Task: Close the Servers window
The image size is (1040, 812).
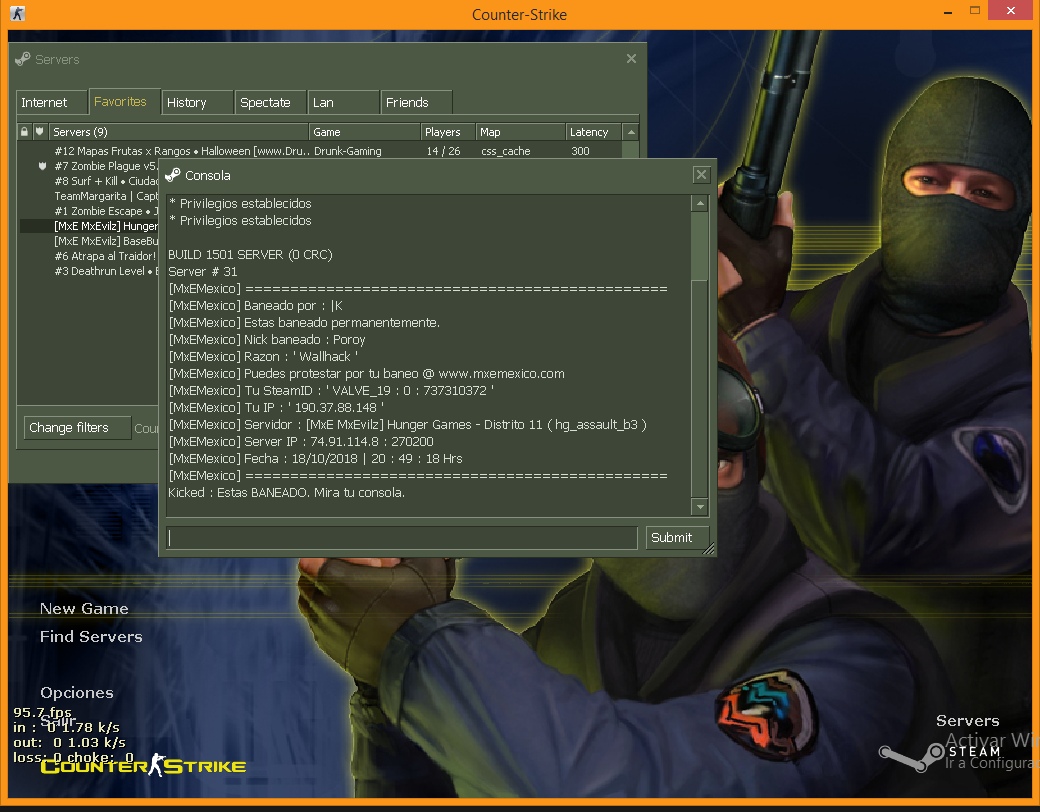Action: pos(631,59)
